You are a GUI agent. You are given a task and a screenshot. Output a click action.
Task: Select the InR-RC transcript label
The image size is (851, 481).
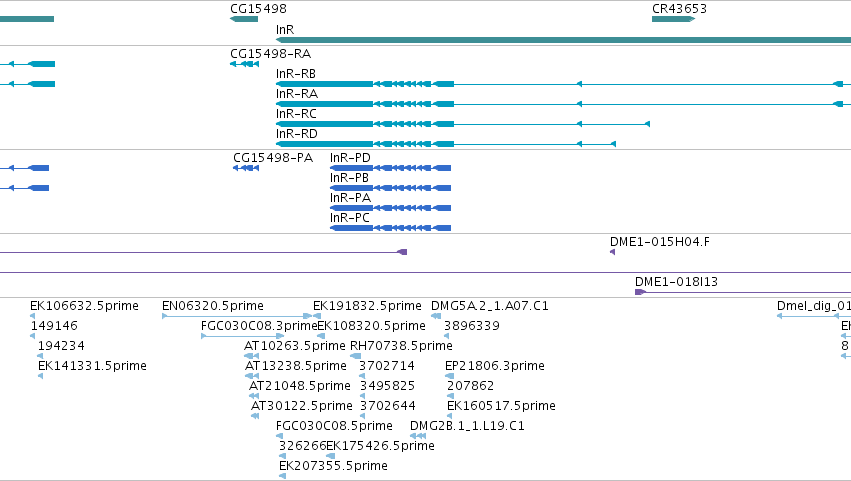coord(296,114)
